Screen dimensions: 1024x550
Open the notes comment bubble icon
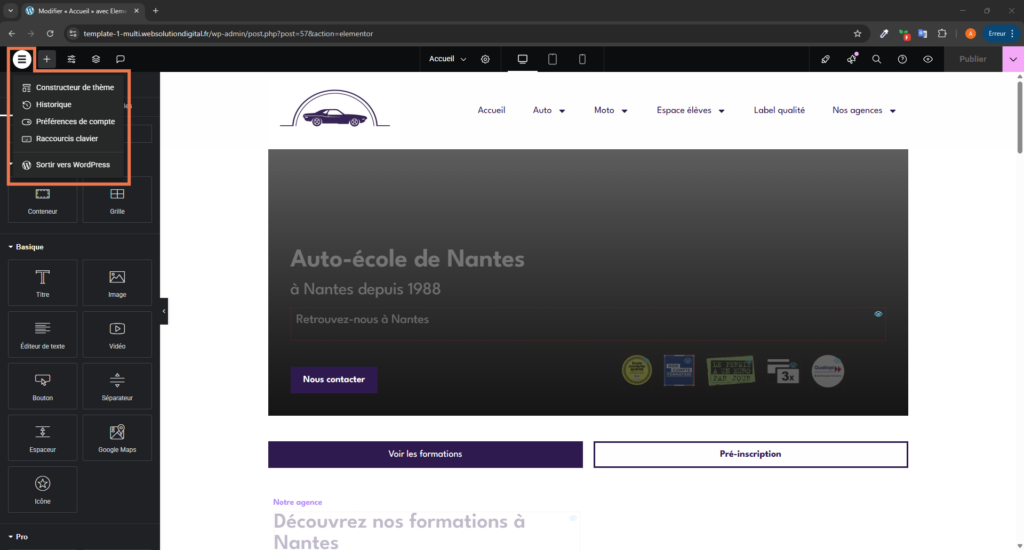120,59
